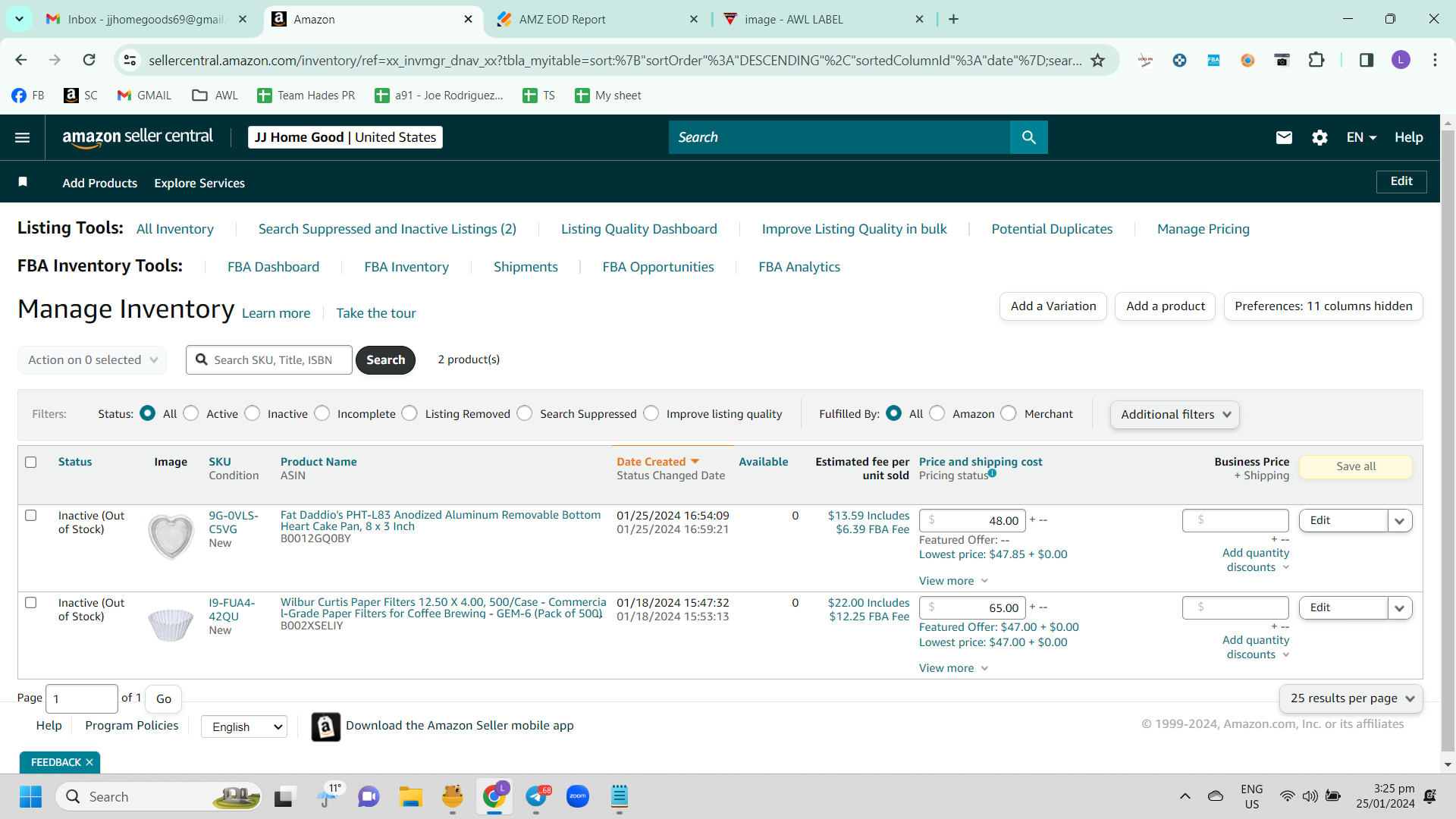1456x819 pixels.
Task: Open the settings gear icon
Action: (1319, 137)
